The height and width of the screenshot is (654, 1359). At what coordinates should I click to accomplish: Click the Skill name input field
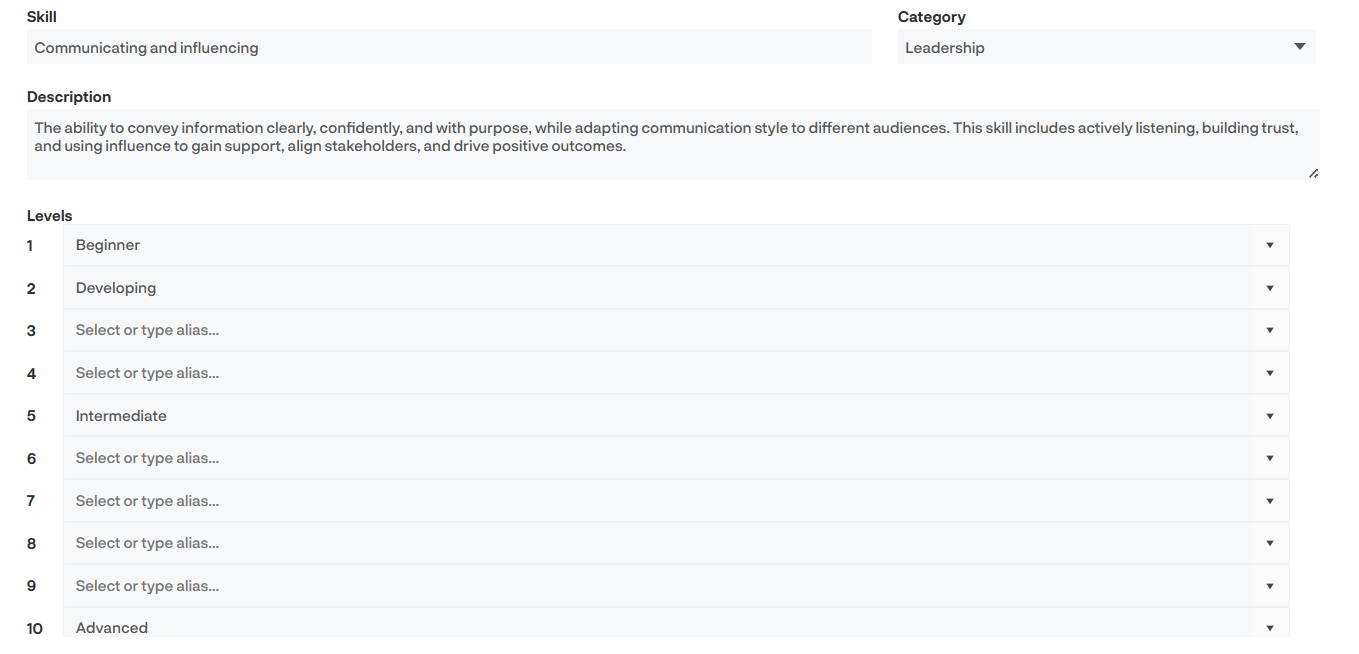click(x=448, y=47)
